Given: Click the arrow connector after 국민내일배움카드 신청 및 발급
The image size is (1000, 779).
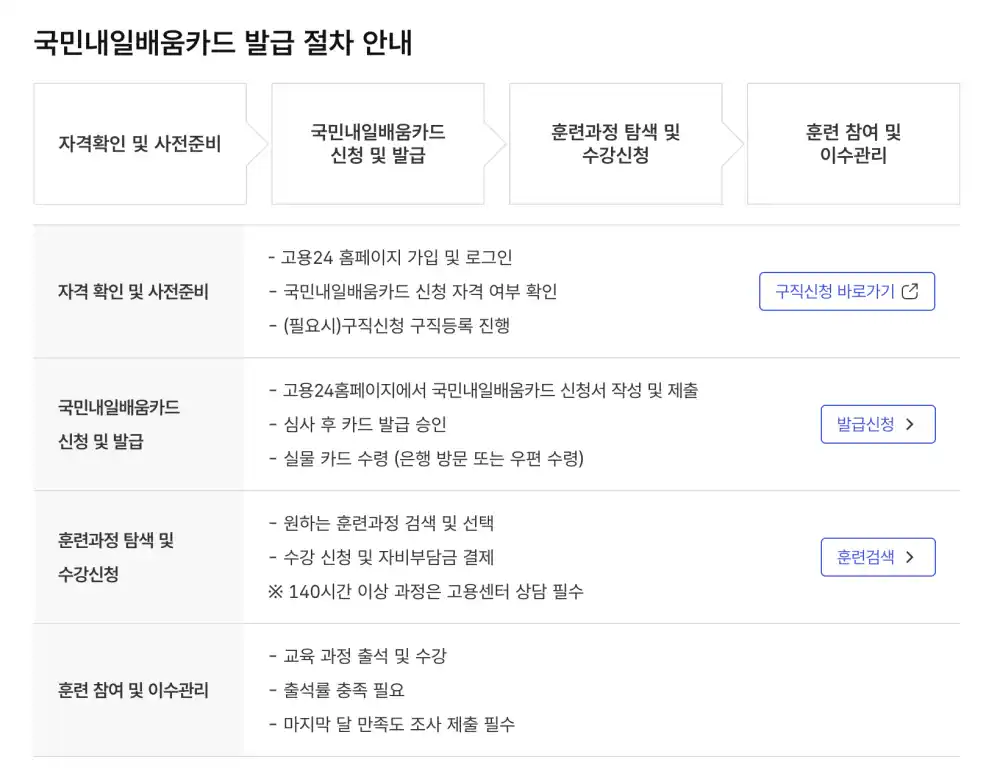Looking at the screenshot, I should pos(497,143).
